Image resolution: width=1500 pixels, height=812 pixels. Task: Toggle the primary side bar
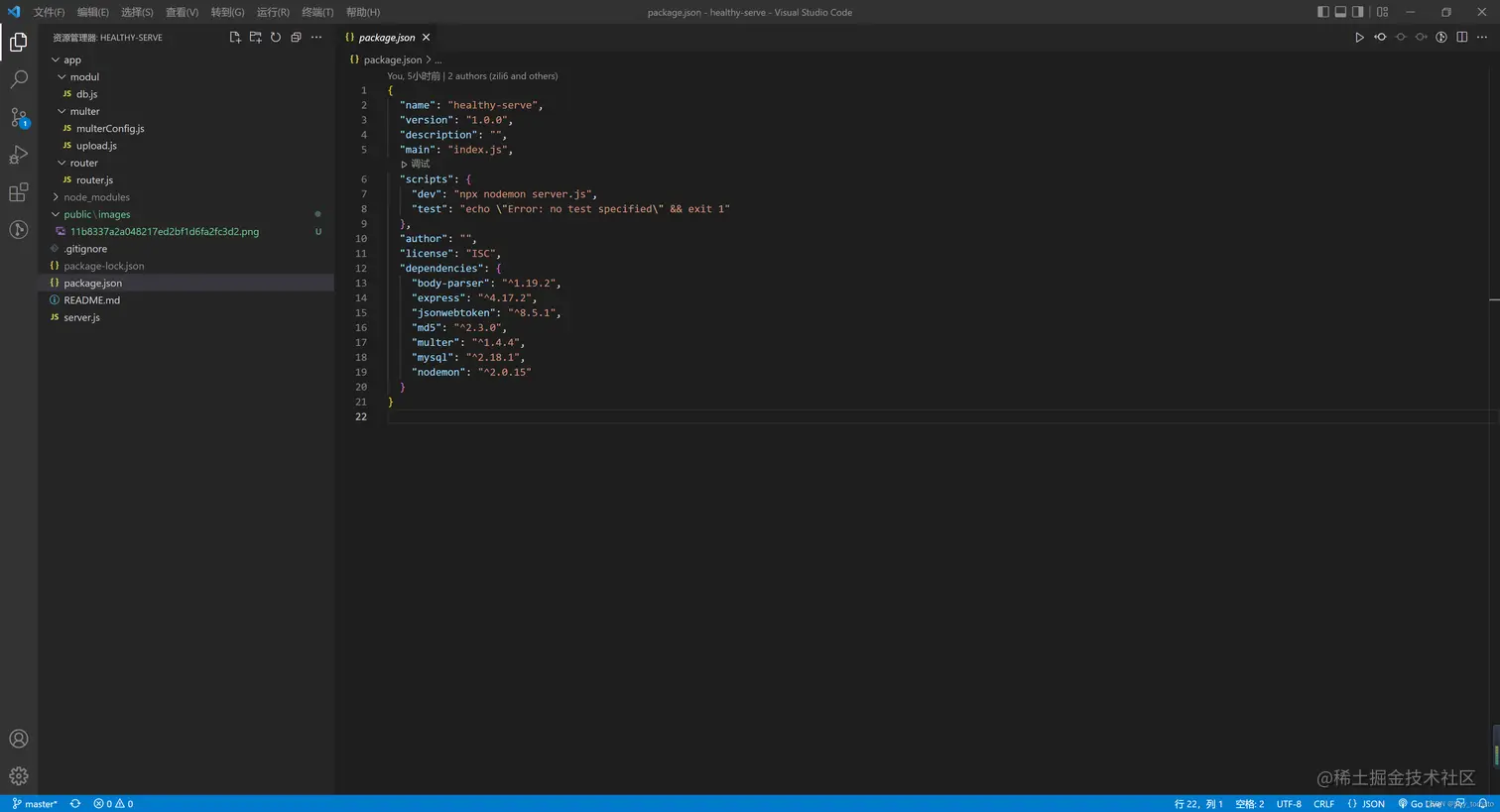point(1323,12)
